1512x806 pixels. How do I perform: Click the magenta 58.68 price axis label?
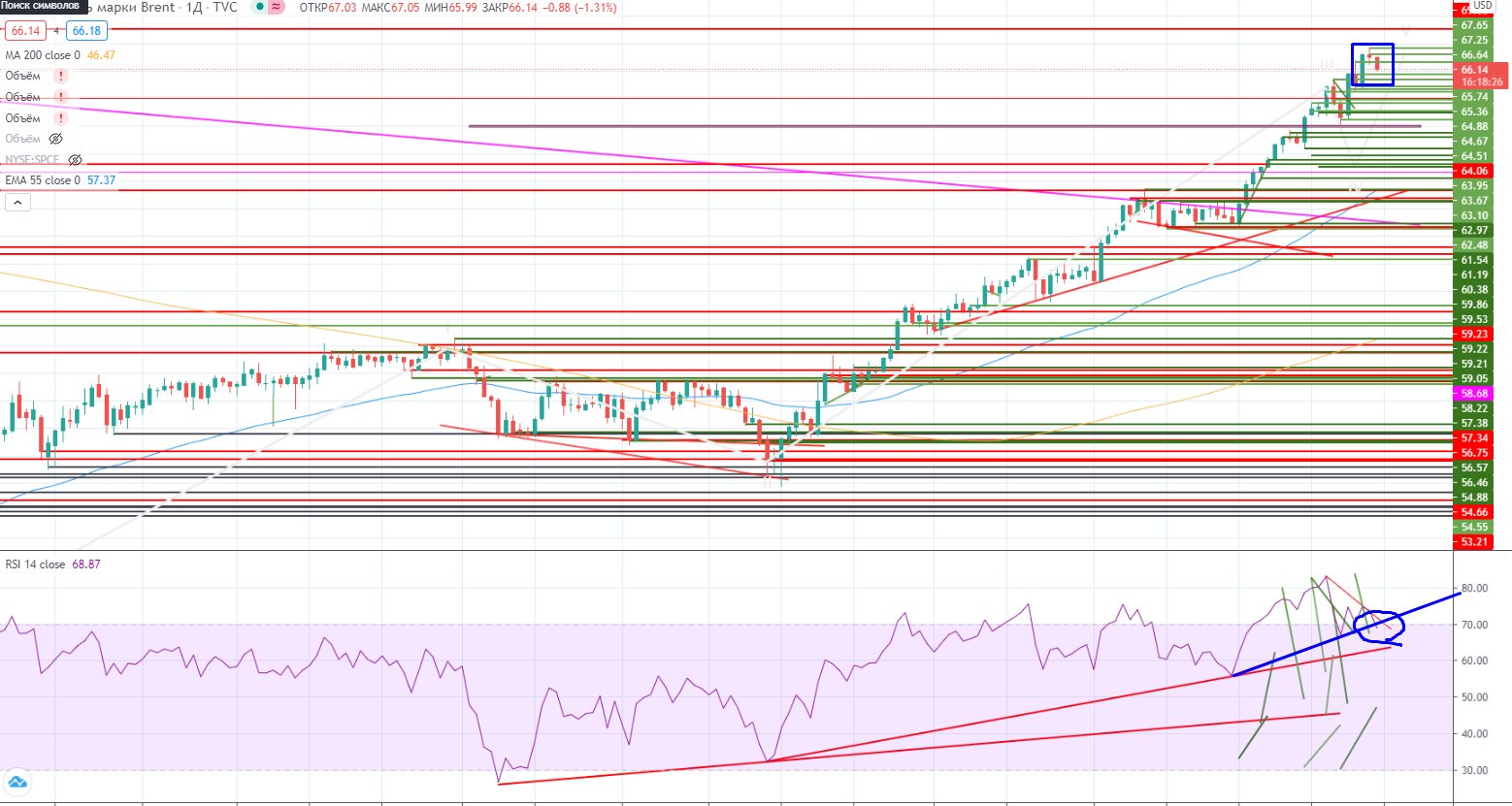tap(1474, 394)
